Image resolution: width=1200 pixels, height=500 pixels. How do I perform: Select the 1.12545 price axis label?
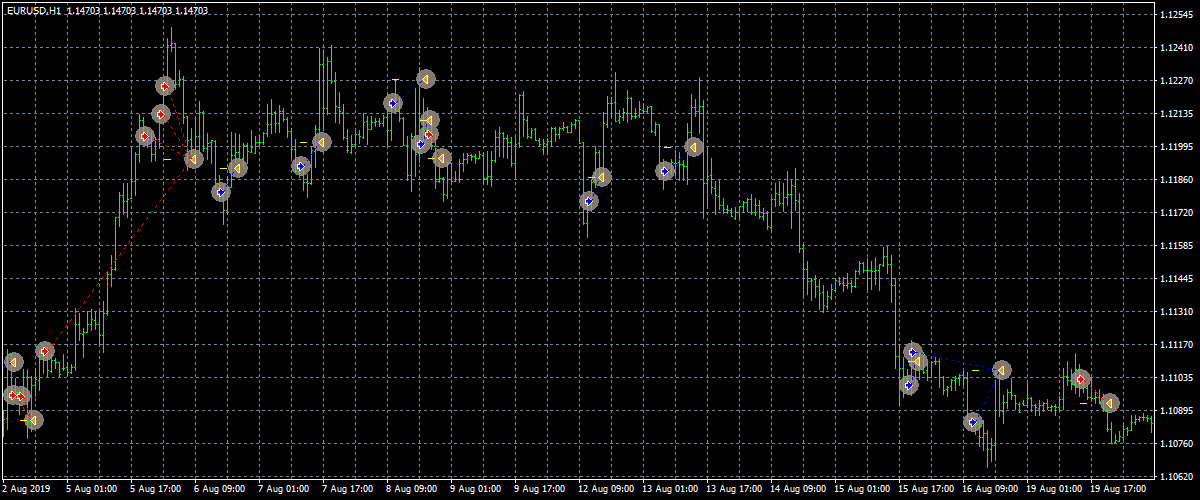(1177, 14)
